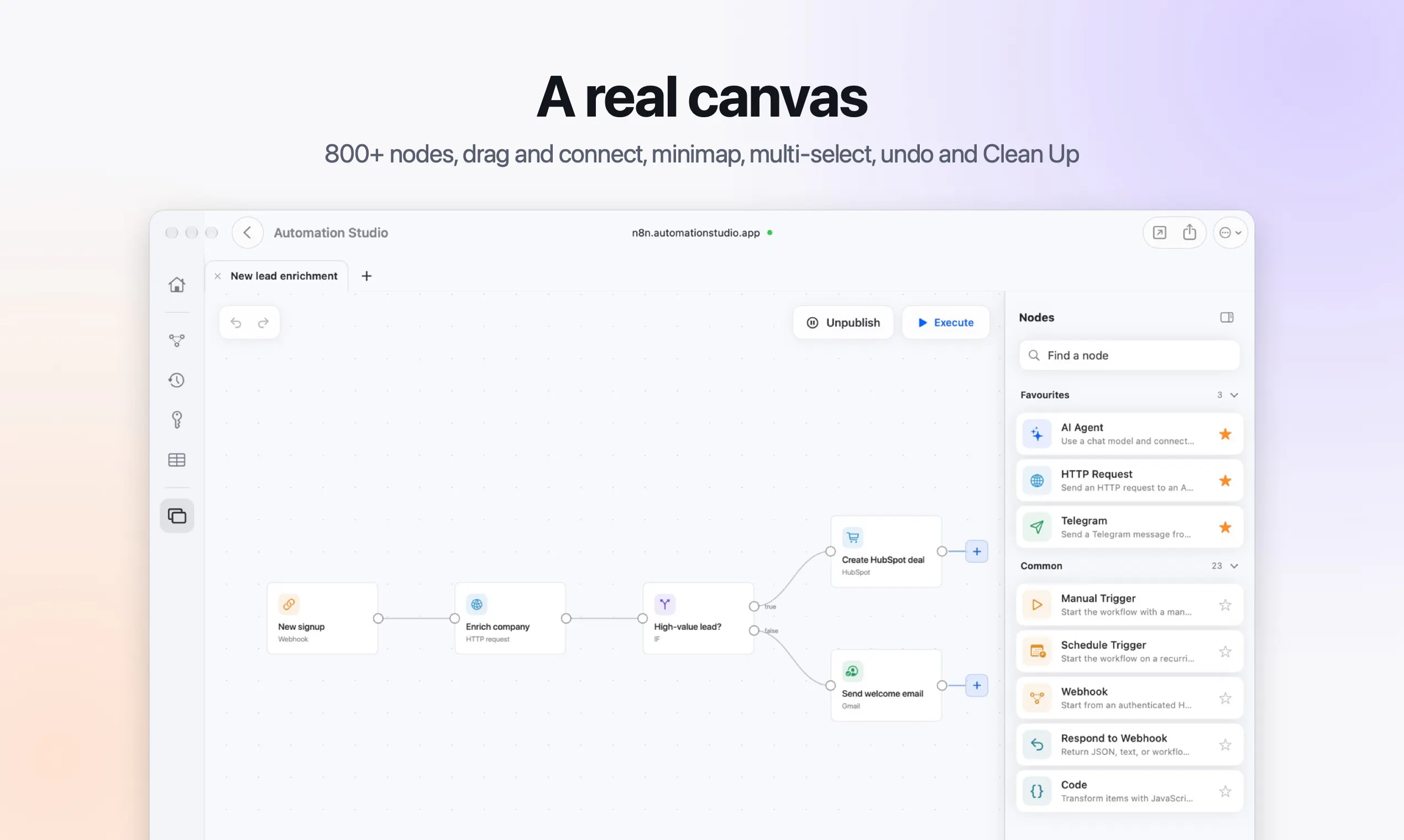Open a new tab with plus
This screenshot has width=1404, height=840.
pyautogui.click(x=366, y=276)
